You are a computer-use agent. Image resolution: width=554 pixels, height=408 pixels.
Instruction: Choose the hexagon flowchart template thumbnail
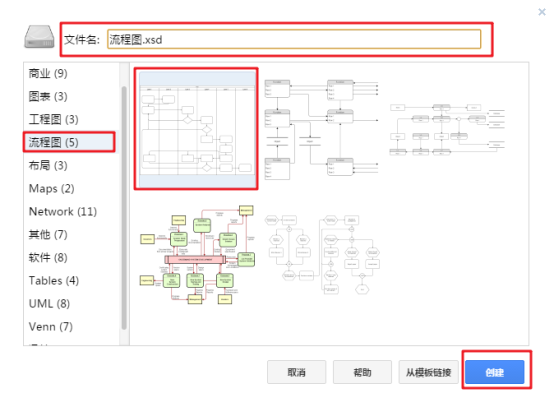coord(322,254)
